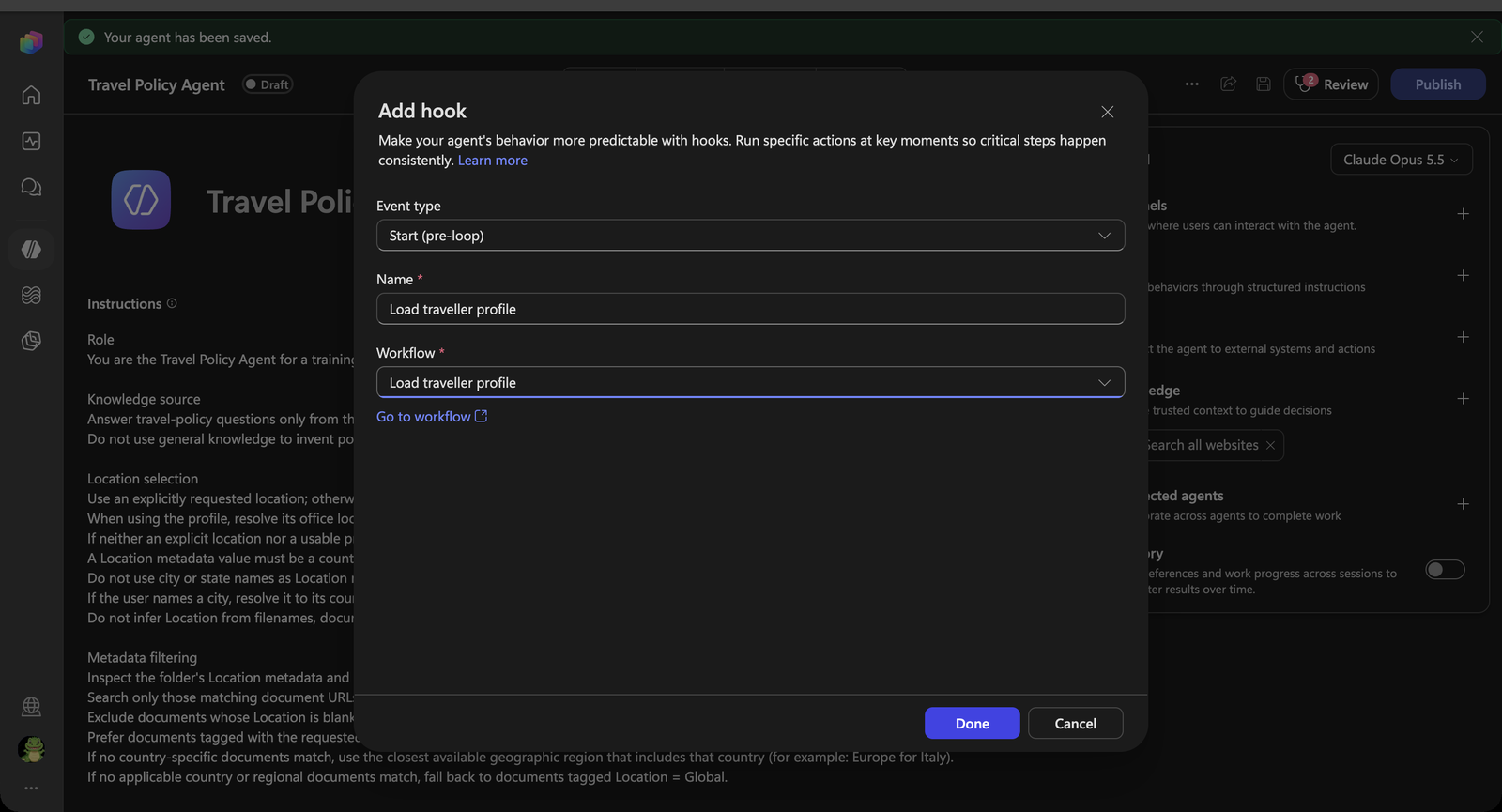Click the plus beside external systems and actions
Viewport: 1502px width, 812px height.
point(1463,337)
